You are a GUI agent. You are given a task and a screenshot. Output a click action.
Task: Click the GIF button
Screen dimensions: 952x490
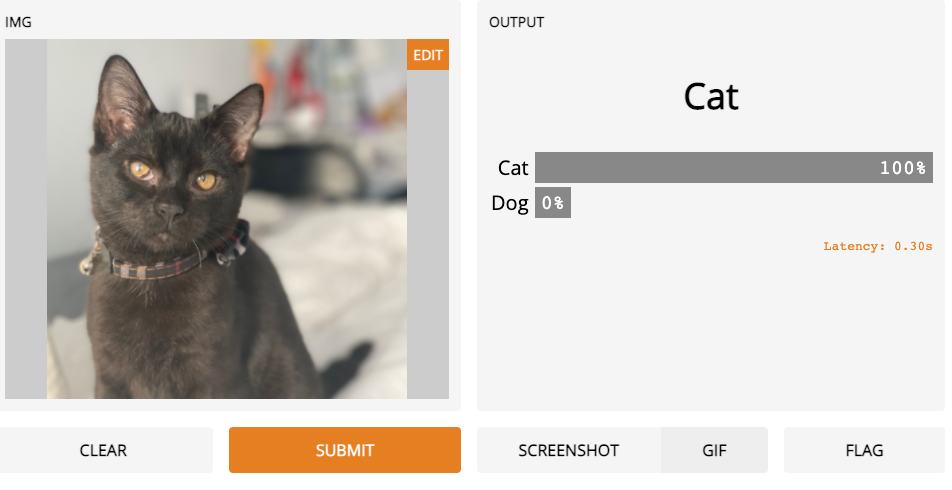714,450
